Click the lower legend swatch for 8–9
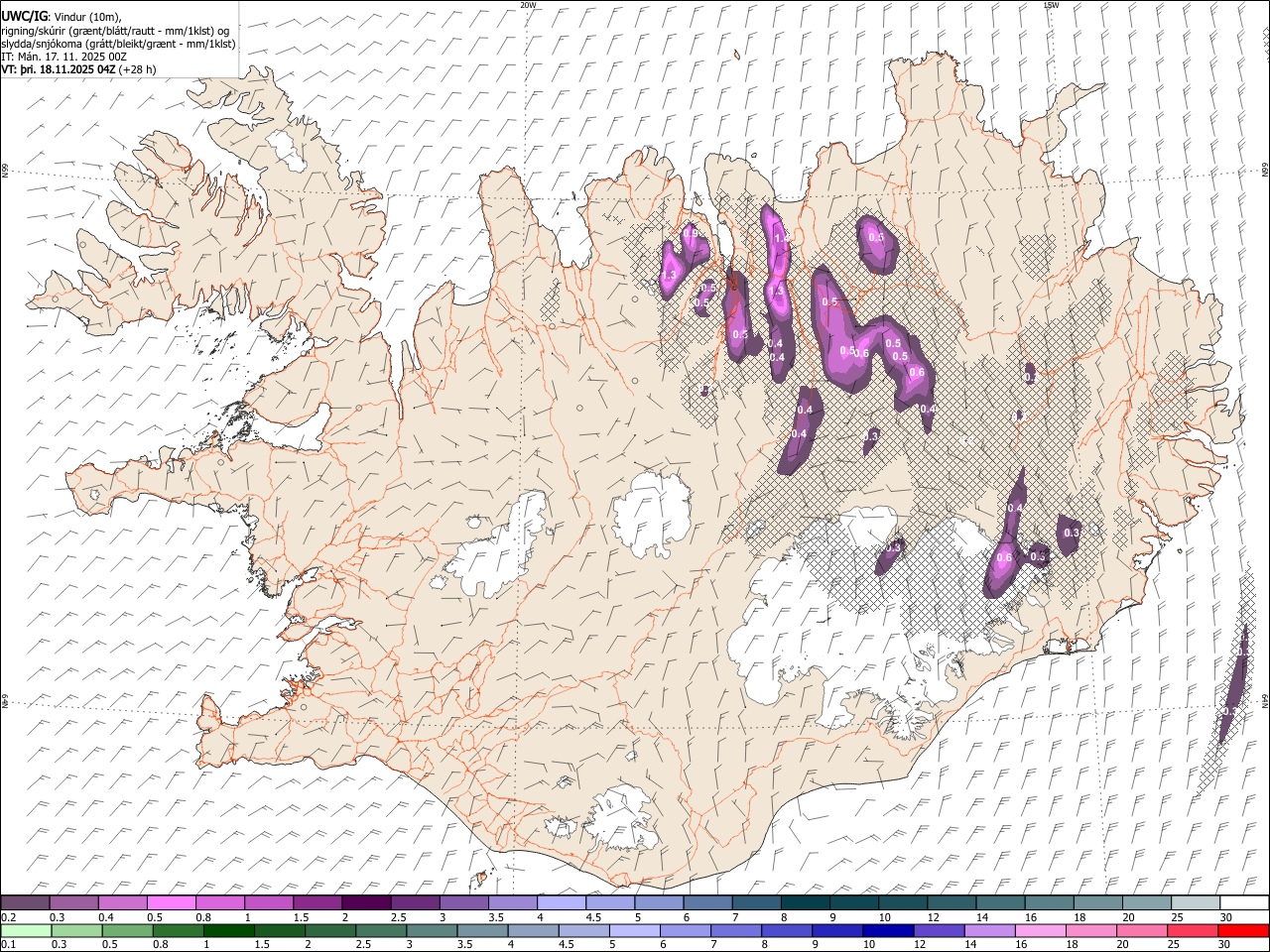 click(787, 930)
